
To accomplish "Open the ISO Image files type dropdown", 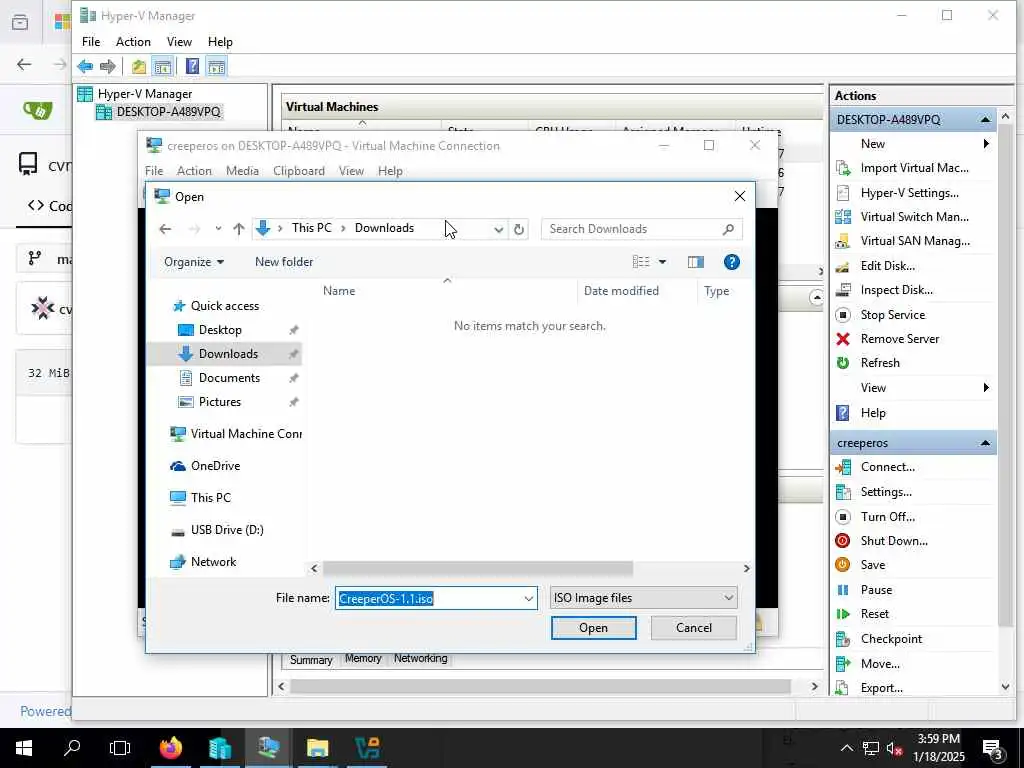I will (x=643, y=598).
